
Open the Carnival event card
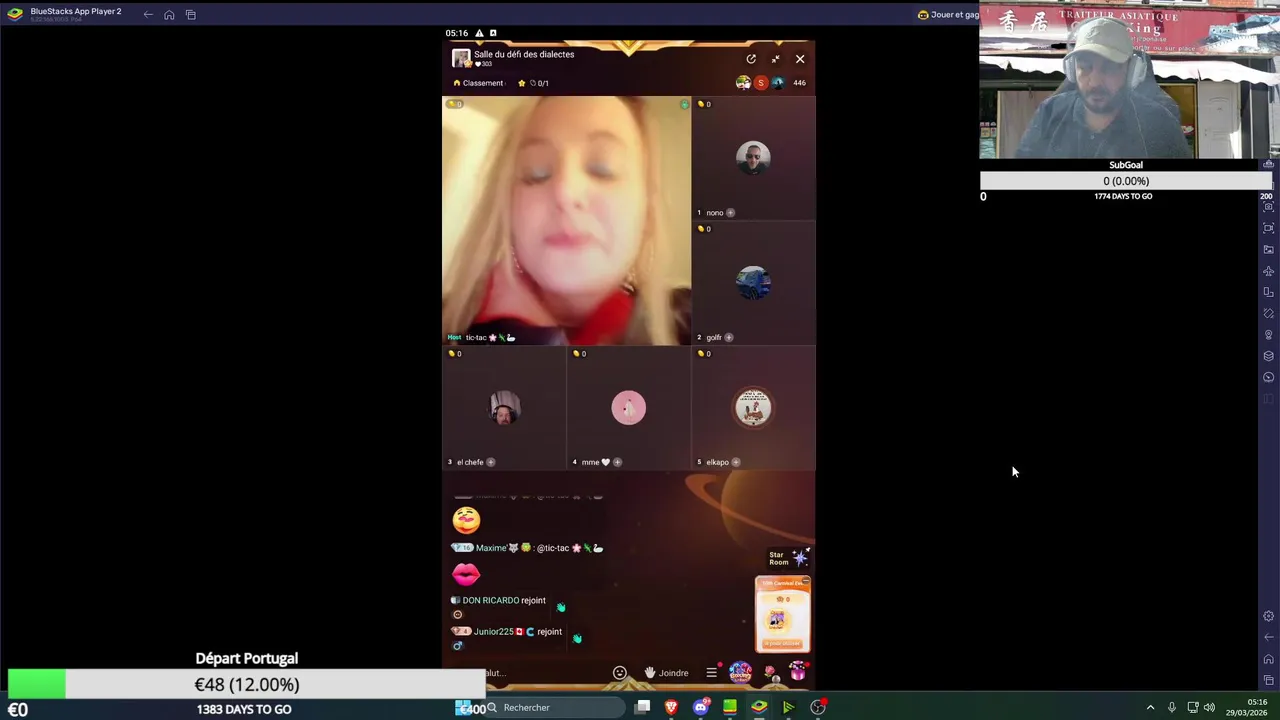coord(782,615)
